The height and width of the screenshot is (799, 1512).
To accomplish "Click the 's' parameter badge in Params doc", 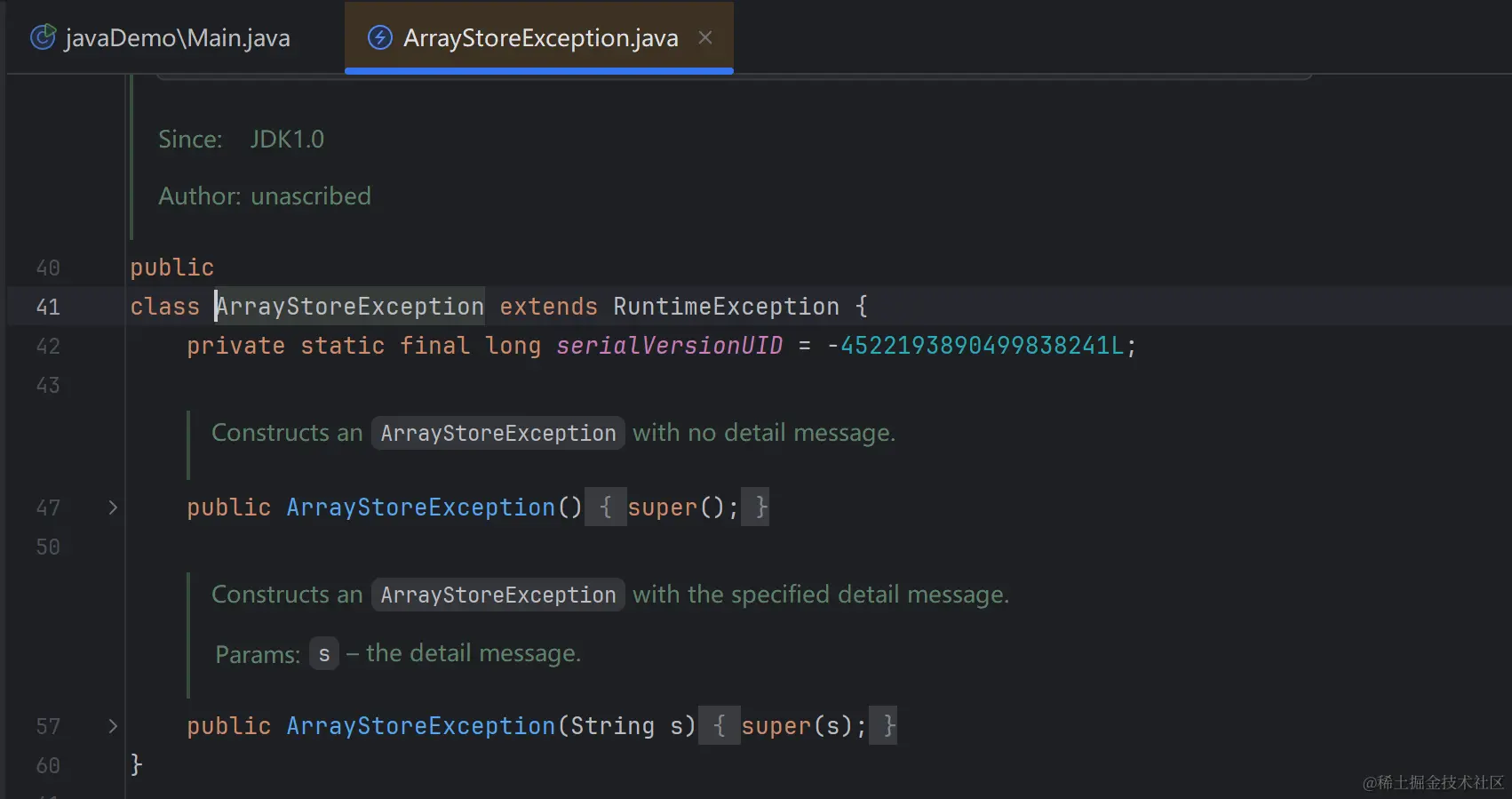I will click(x=324, y=654).
